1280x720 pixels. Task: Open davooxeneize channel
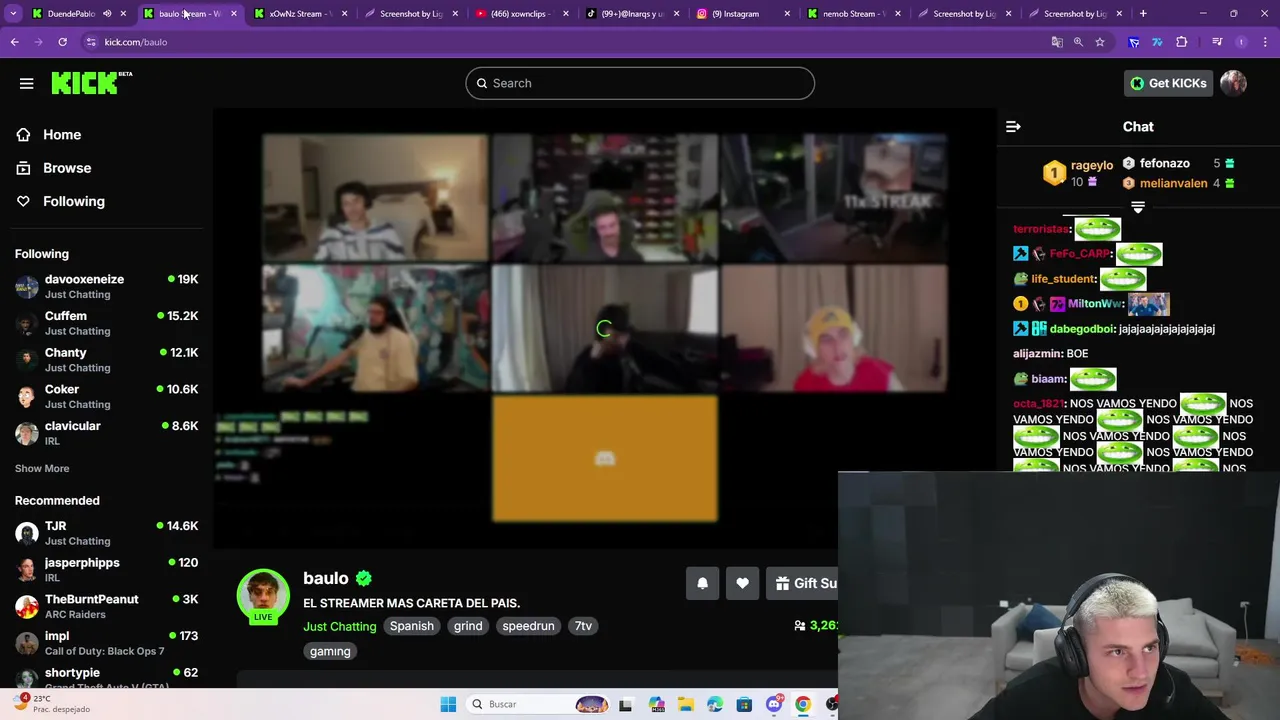[106, 286]
